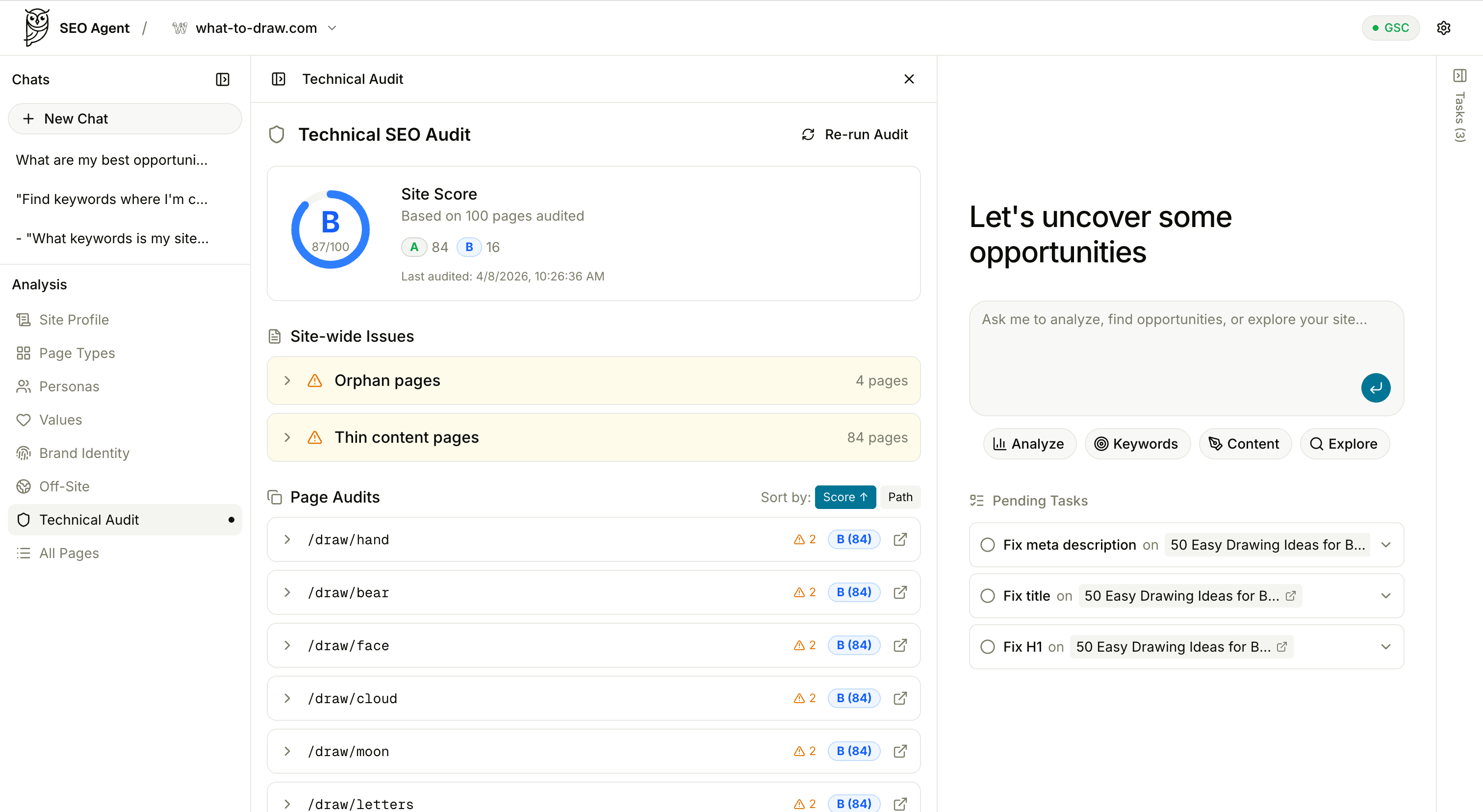Click warning icon on /draw/hand row

(x=799, y=539)
